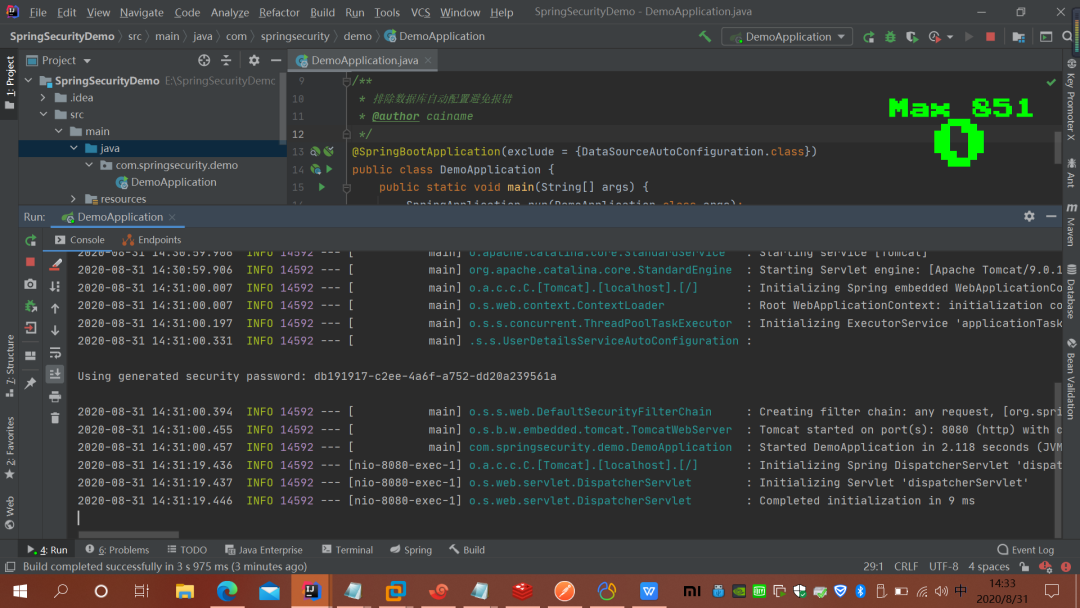The width and height of the screenshot is (1080, 608).
Task: Collapse the java folder node
Action: 74,148
